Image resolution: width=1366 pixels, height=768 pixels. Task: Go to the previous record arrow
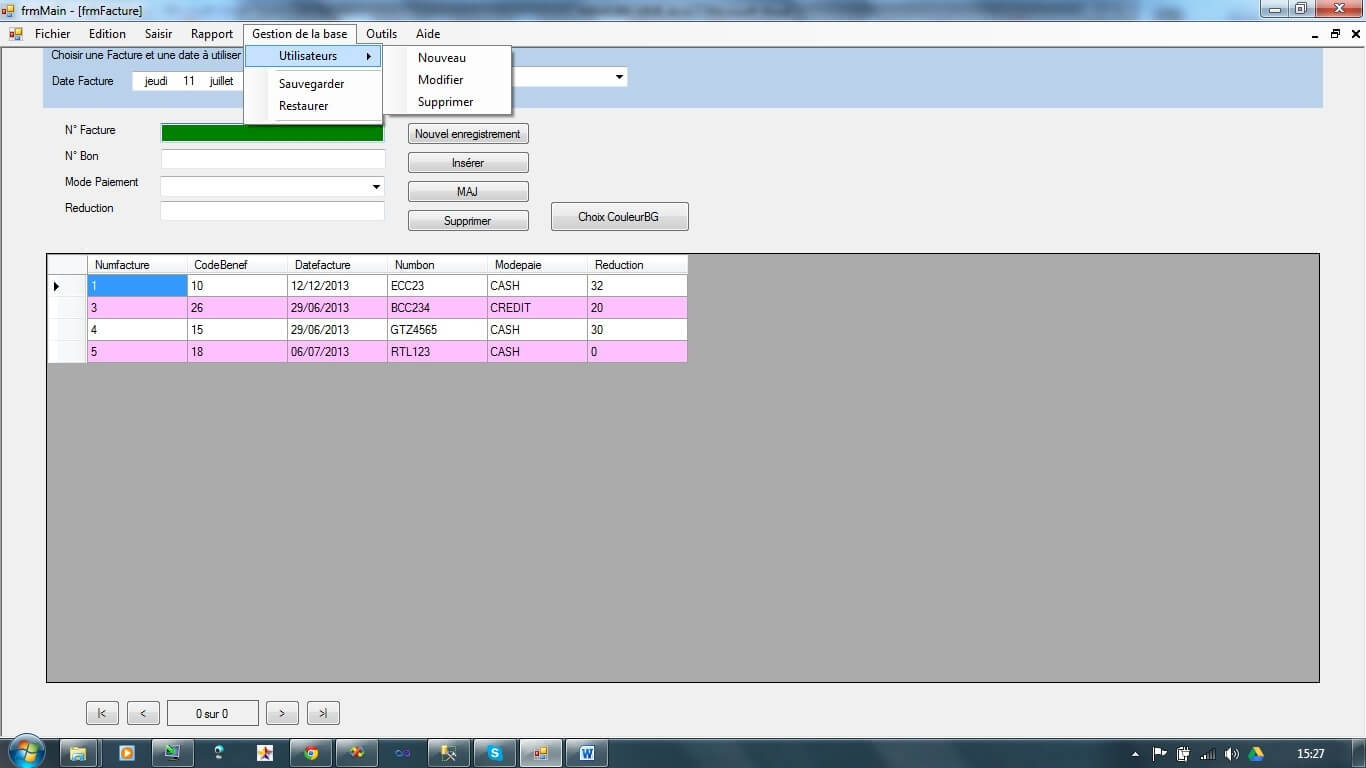[143, 713]
